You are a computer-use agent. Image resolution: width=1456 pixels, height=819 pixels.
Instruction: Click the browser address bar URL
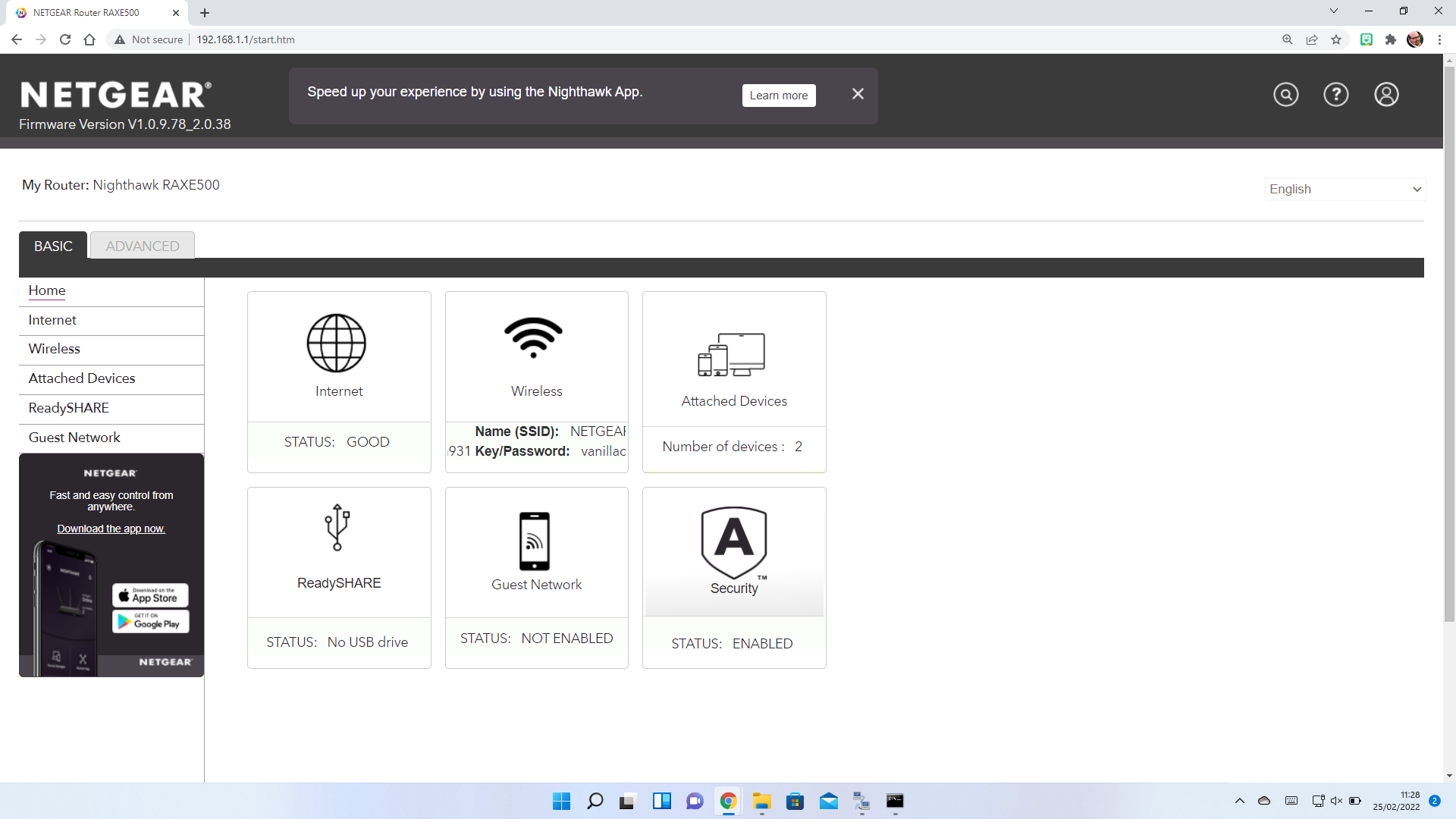pos(246,39)
